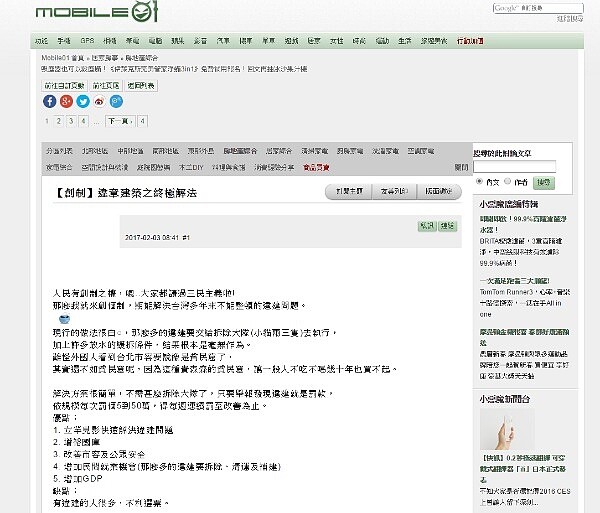Go to page 3 of the thread
This screenshot has width=600, height=513.
[x=71, y=121]
